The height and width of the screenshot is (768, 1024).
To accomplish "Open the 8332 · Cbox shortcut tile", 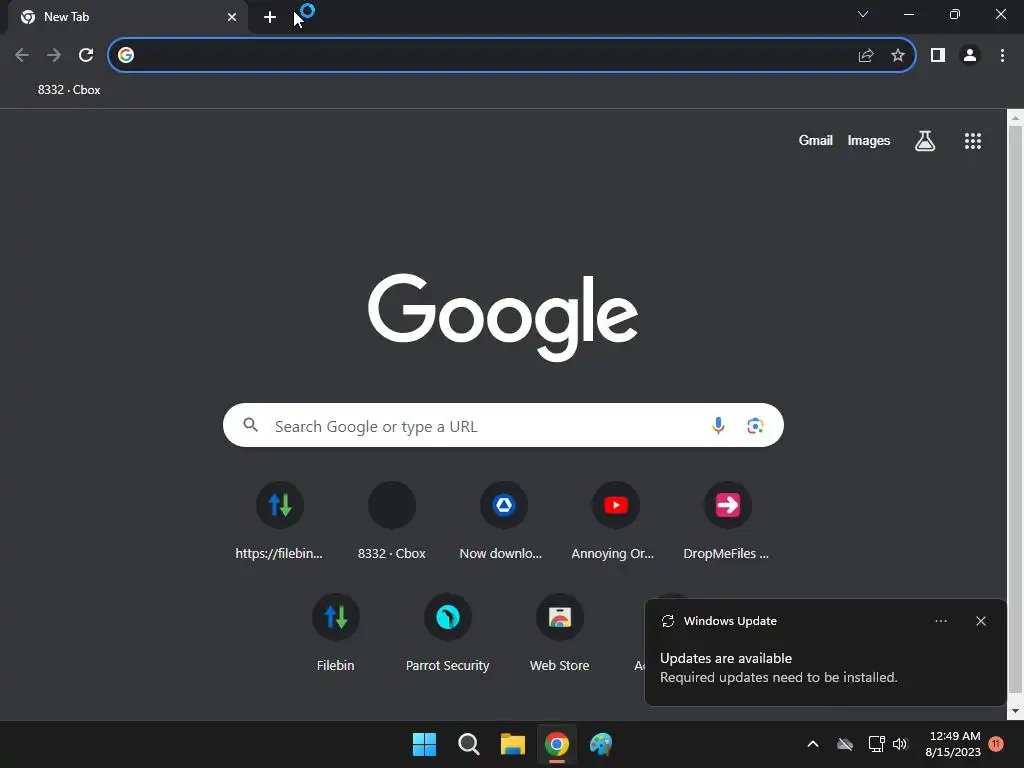I will (x=392, y=520).
